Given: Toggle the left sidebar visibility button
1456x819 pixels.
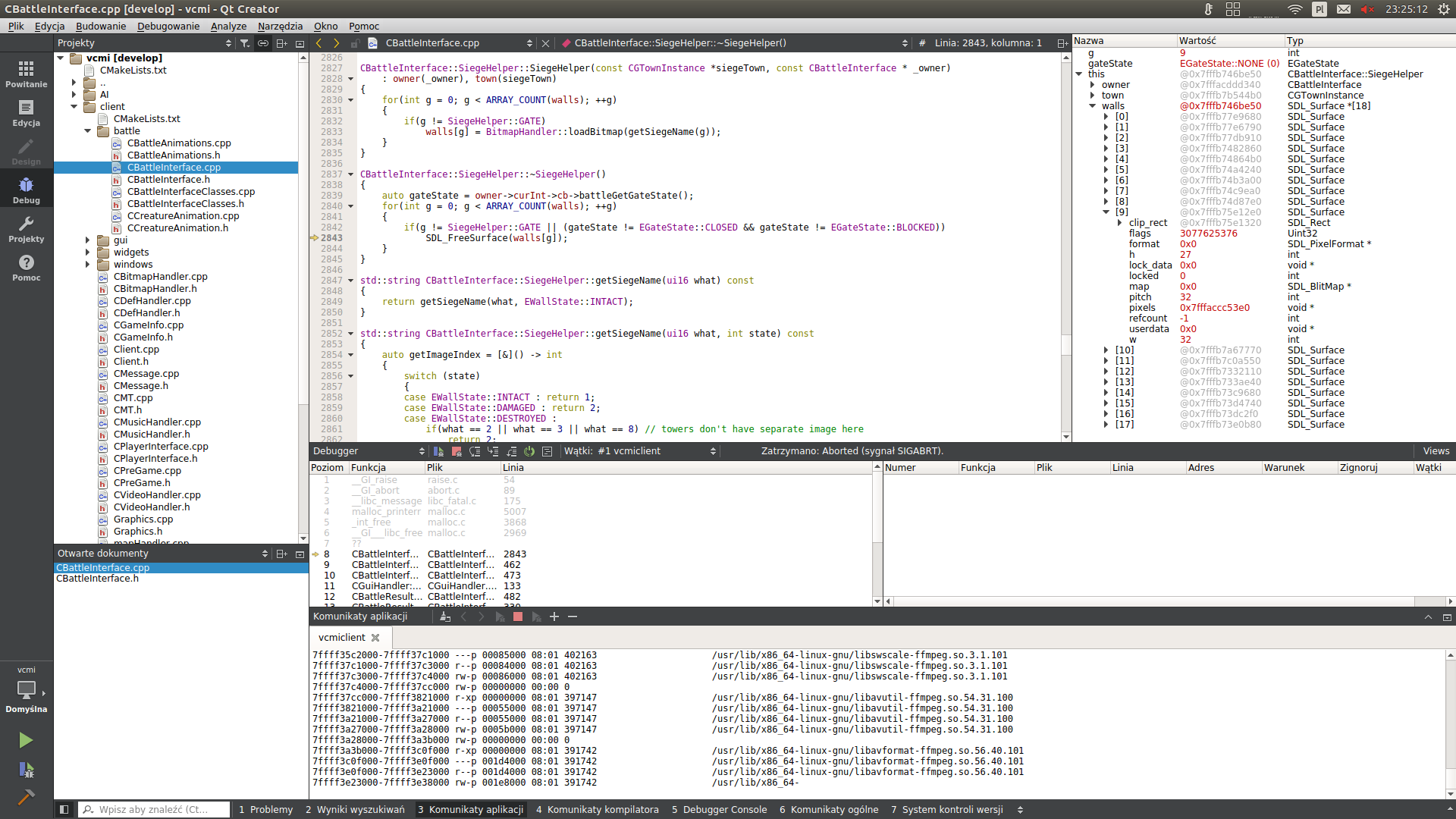Looking at the screenshot, I should 64,809.
